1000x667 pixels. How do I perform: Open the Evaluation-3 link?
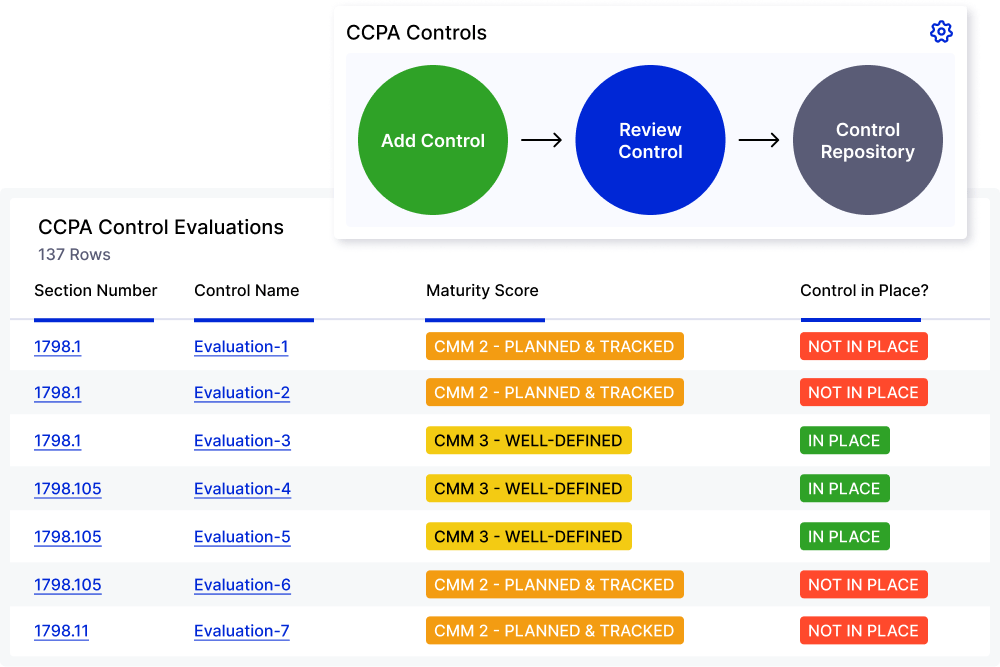point(242,441)
